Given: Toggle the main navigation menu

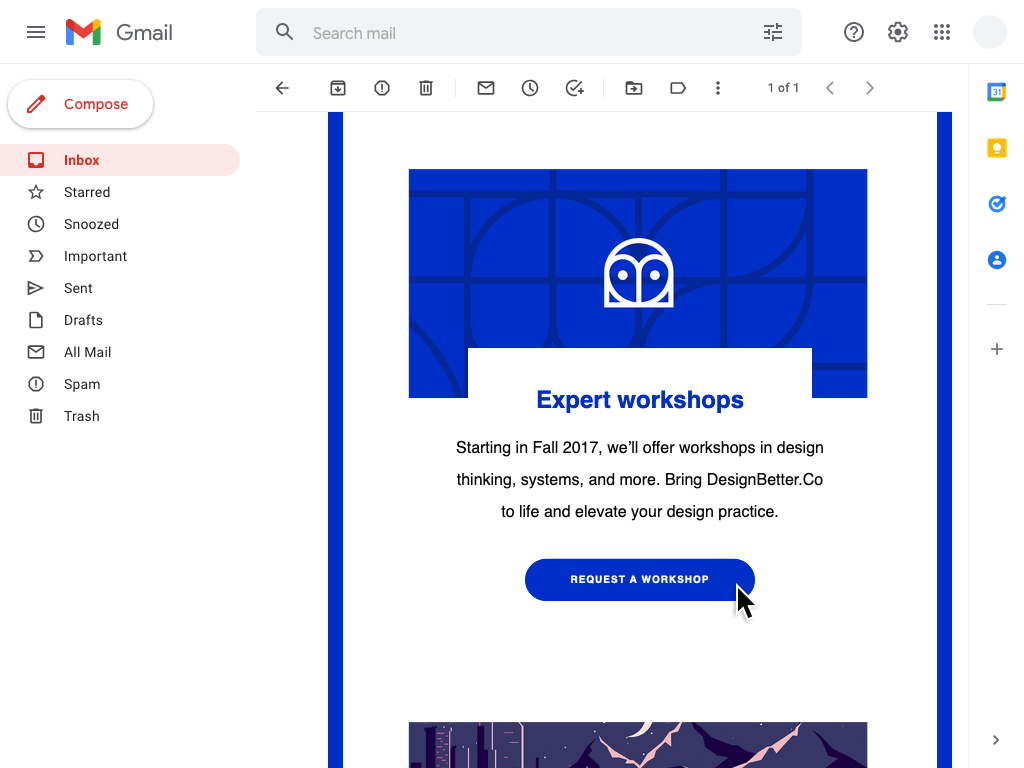Looking at the screenshot, I should [36, 32].
